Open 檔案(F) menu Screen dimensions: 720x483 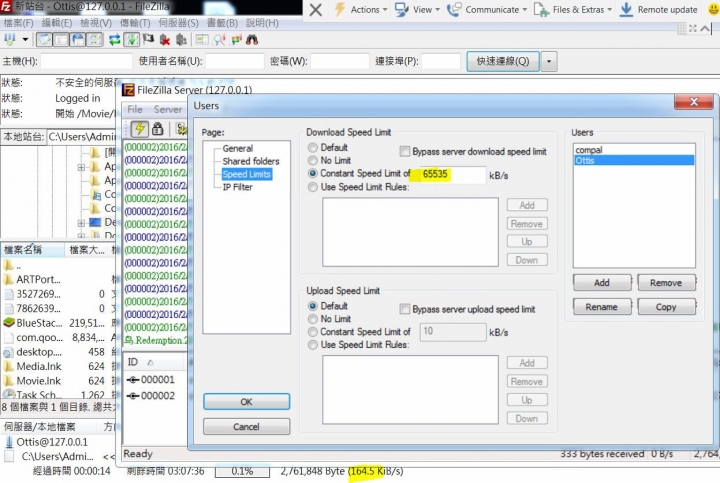click(x=18, y=23)
